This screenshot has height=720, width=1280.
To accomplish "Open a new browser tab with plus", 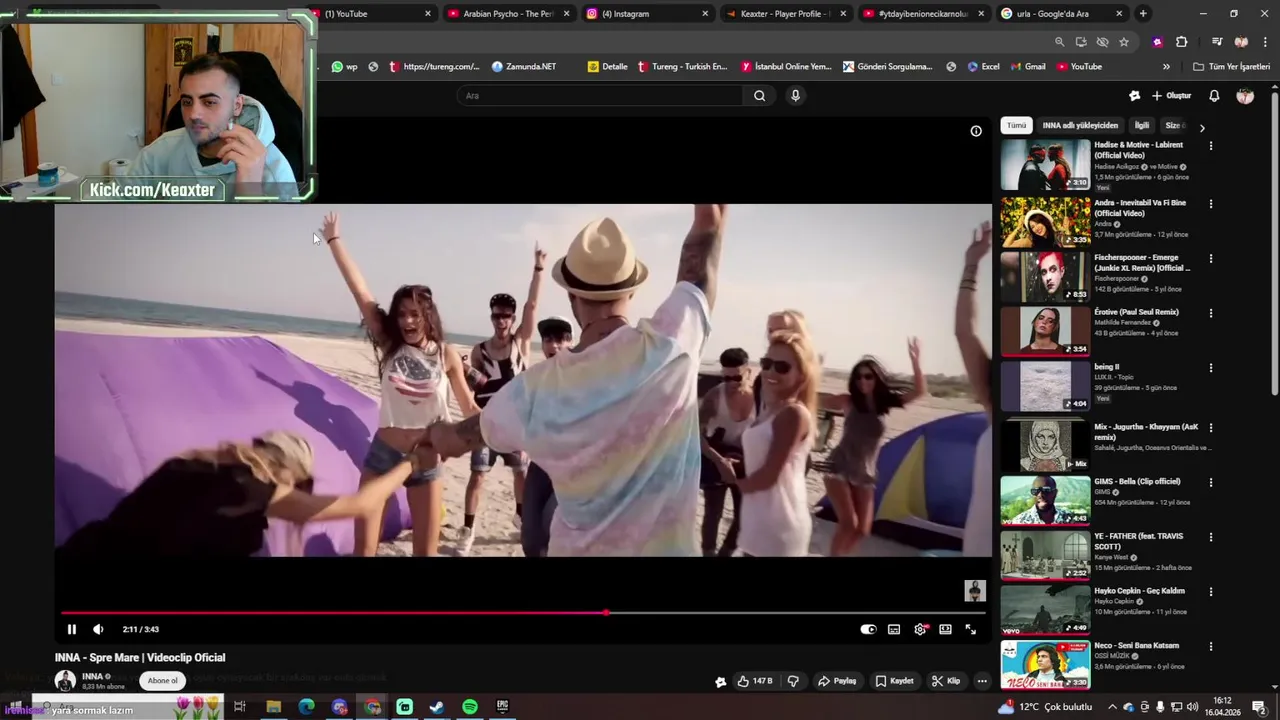I will [x=1143, y=14].
